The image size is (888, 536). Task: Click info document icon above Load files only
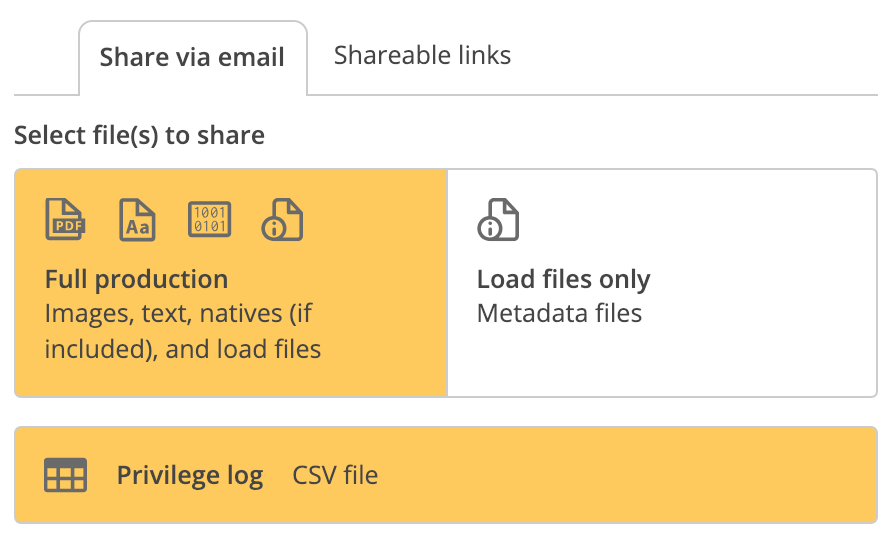click(498, 219)
